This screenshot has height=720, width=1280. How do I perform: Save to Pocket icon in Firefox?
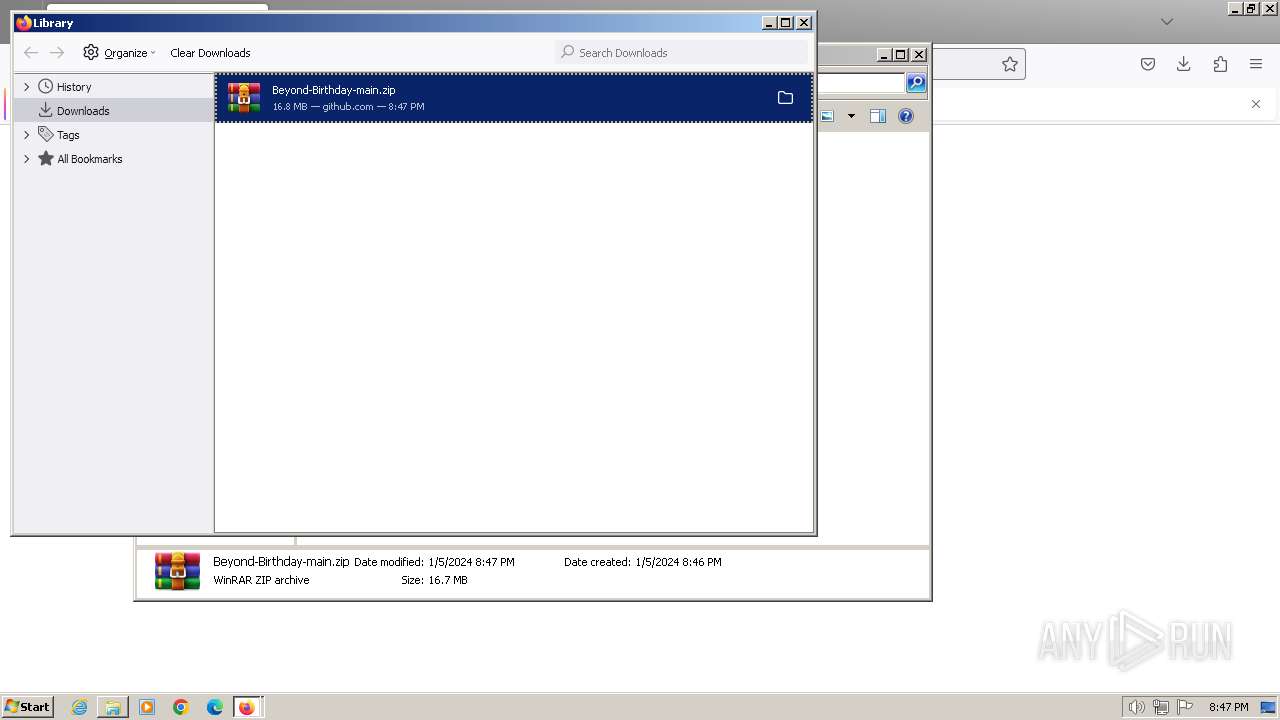tap(1148, 64)
